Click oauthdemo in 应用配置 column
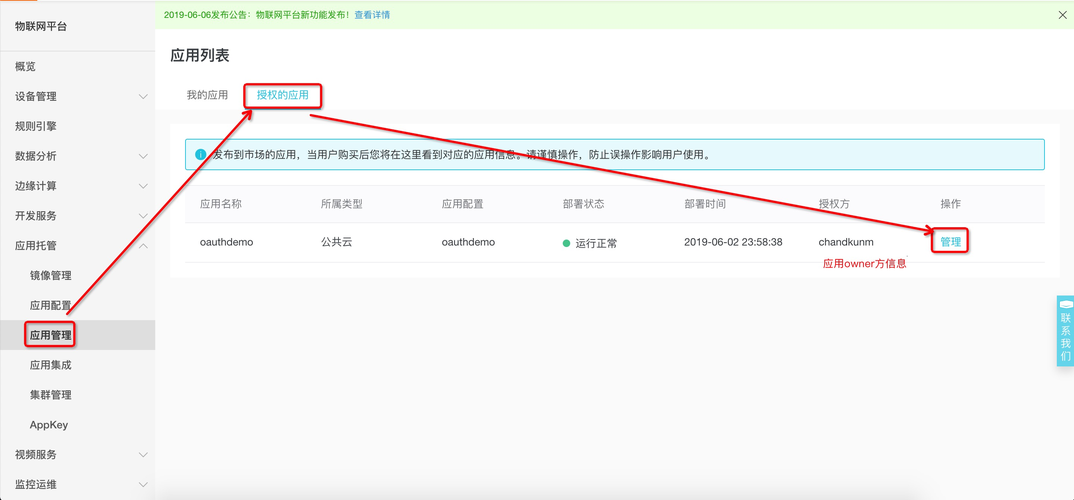The height and width of the screenshot is (500, 1074). pos(469,242)
